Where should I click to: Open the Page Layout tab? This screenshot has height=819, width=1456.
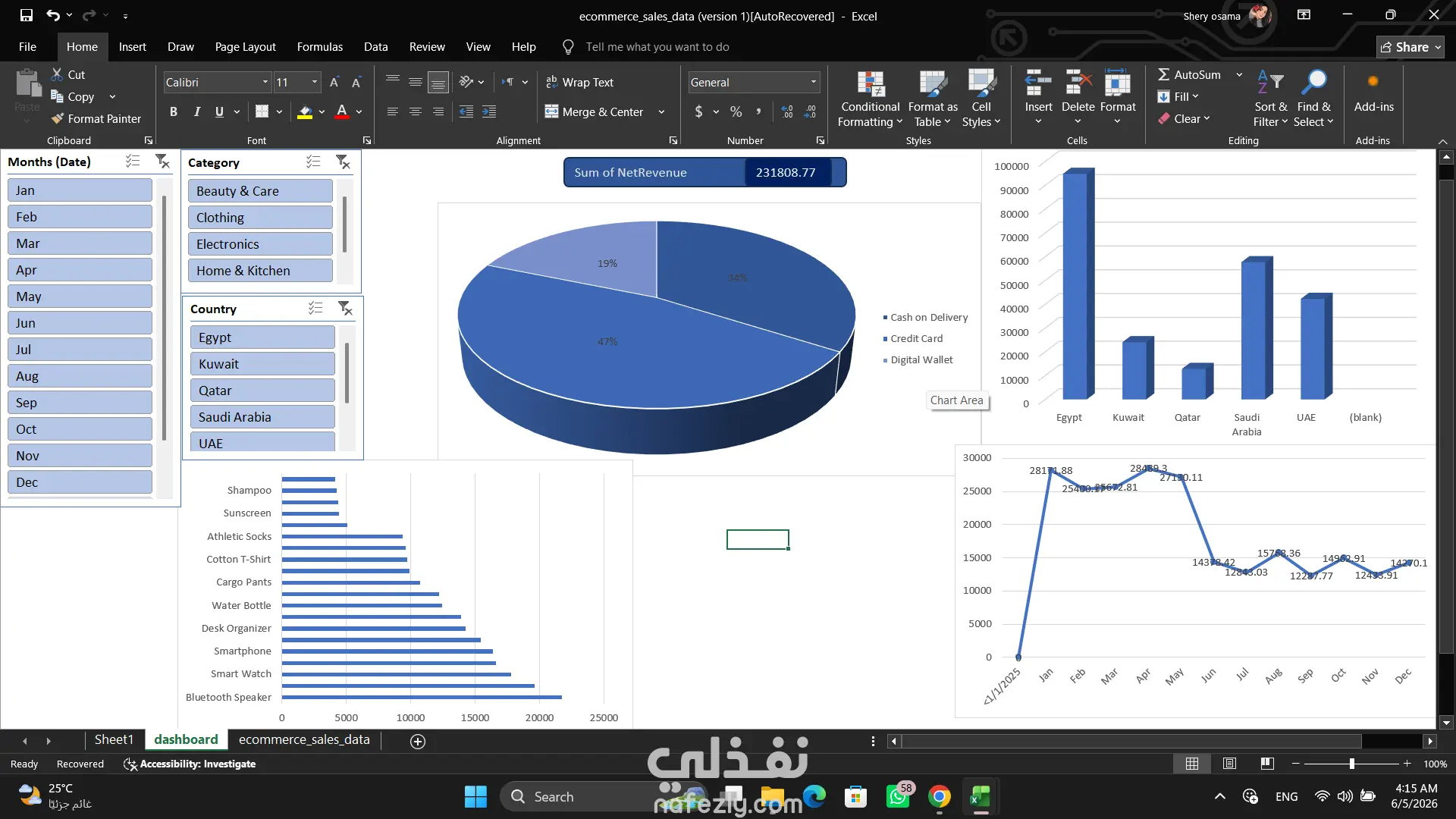coord(245,46)
